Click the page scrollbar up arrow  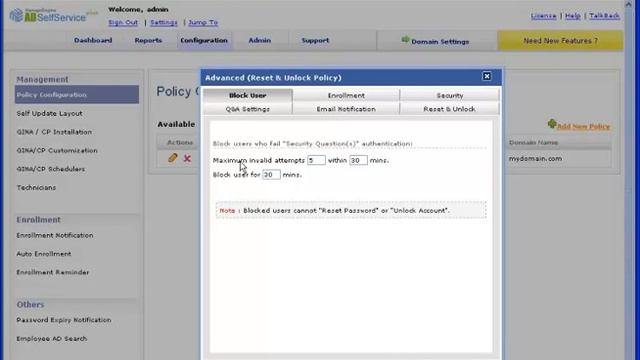pyautogui.click(x=629, y=4)
